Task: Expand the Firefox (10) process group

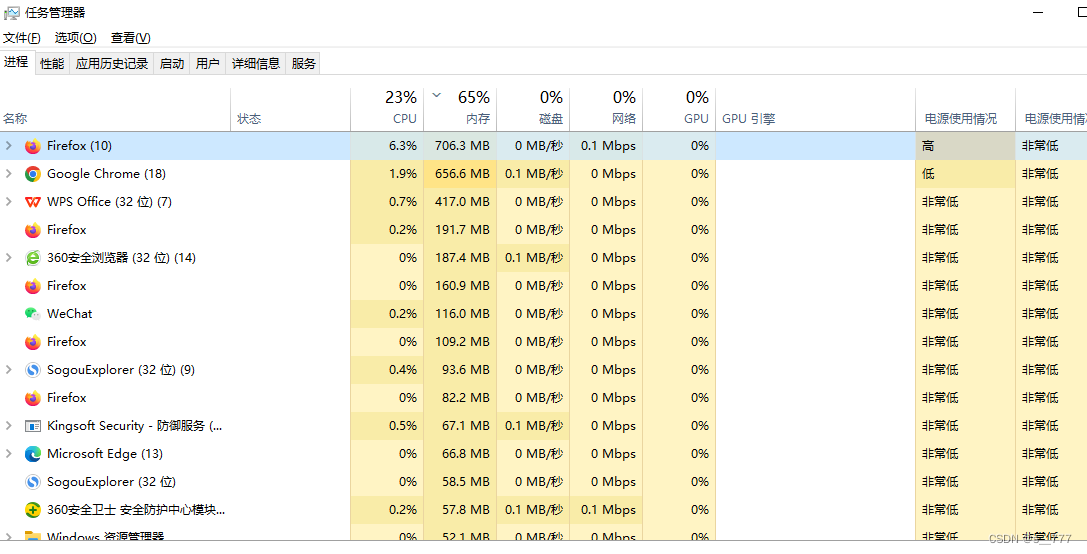Action: pos(8,146)
